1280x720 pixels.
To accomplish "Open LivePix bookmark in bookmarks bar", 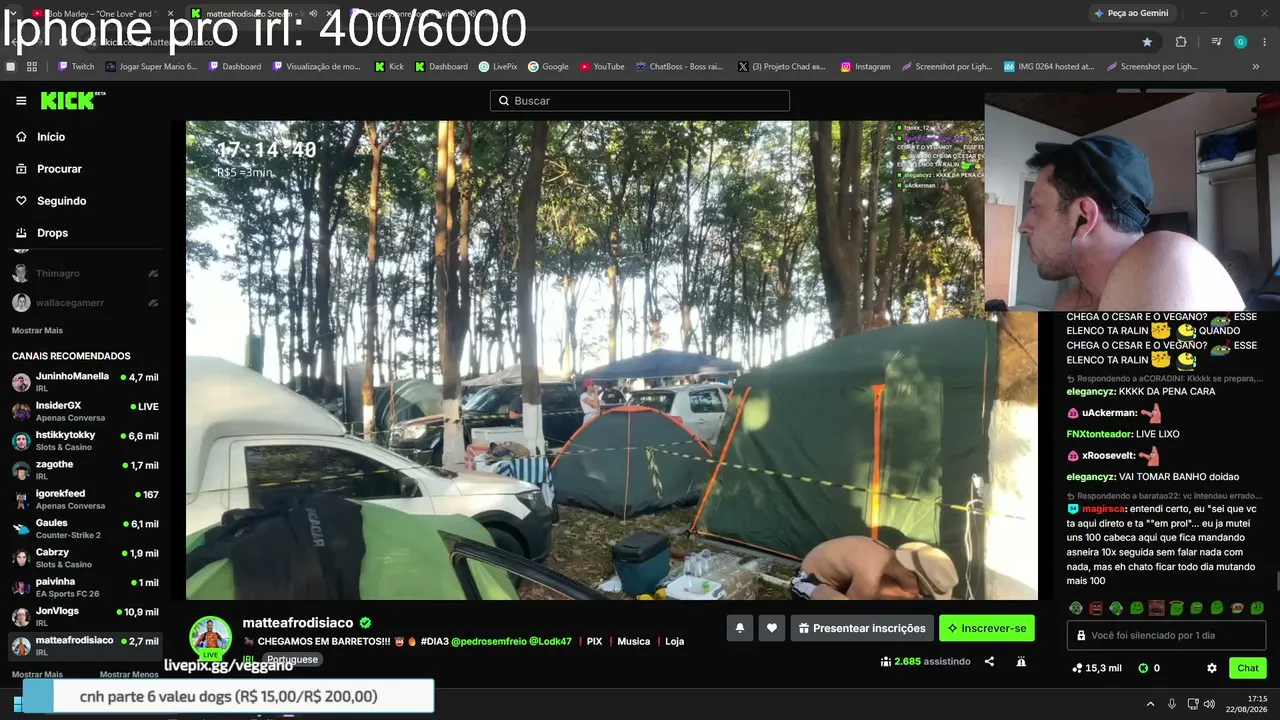I will (497, 67).
